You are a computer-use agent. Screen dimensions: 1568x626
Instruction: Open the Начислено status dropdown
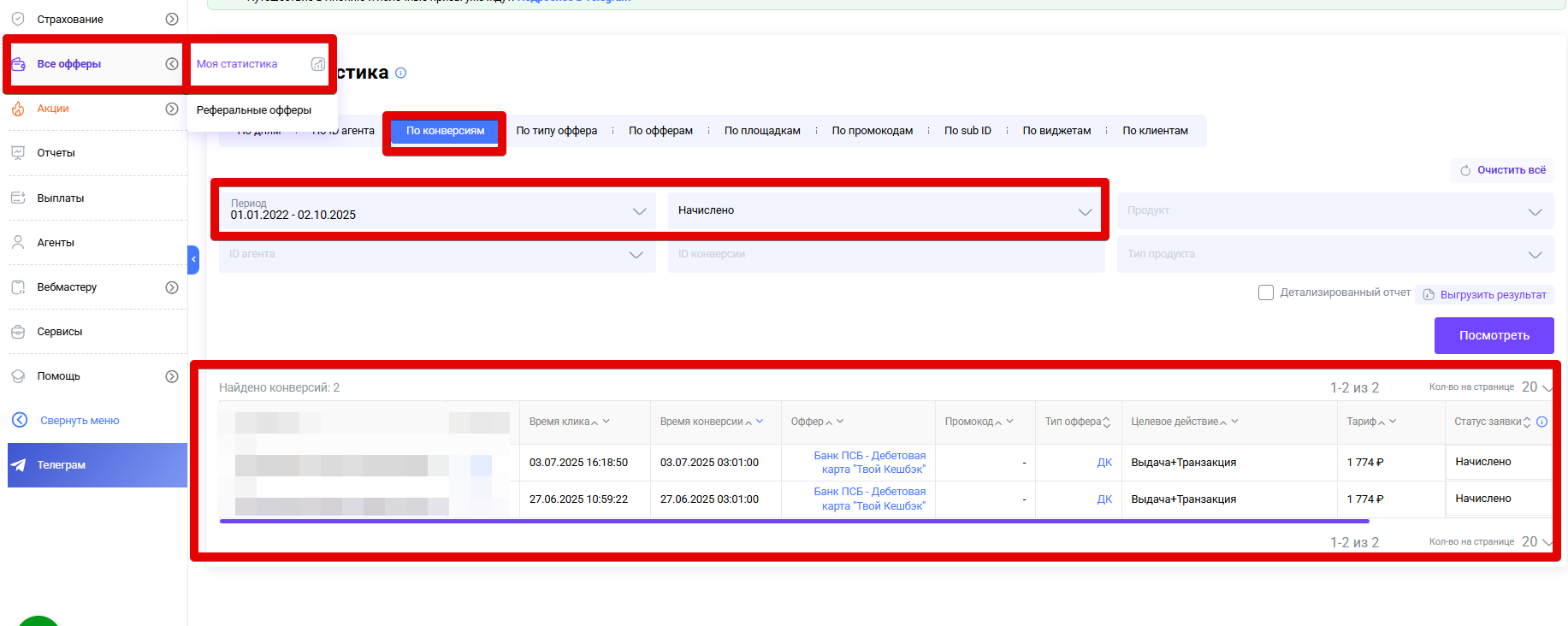[885, 210]
